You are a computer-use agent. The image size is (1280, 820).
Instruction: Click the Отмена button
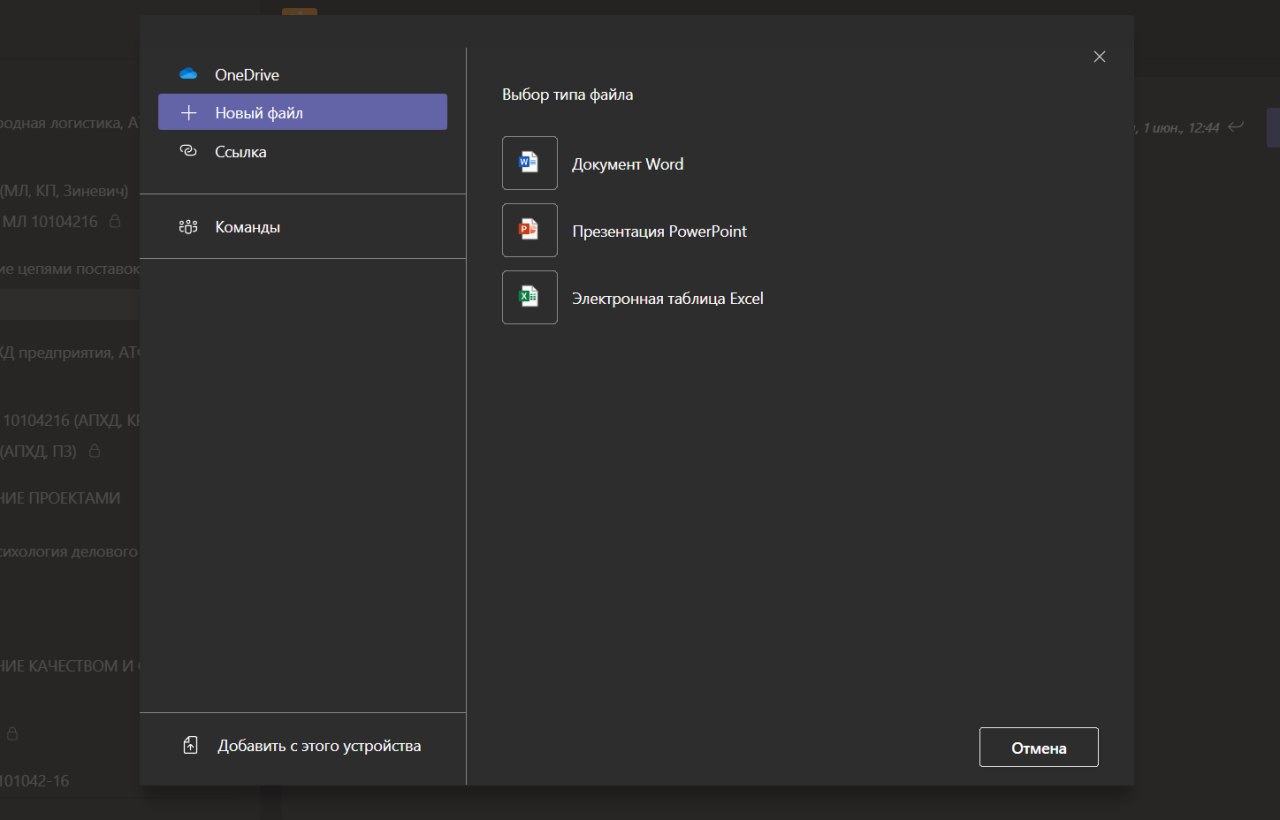pos(1039,747)
